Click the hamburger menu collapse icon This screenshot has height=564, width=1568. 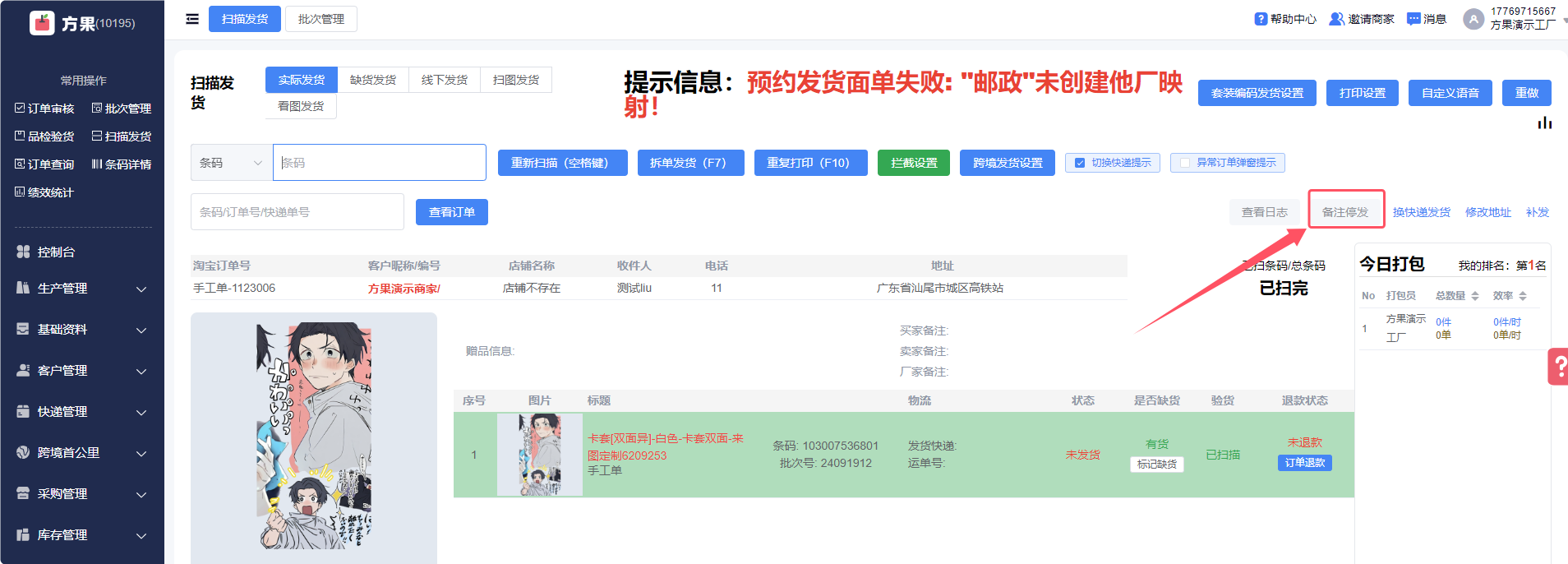point(192,19)
